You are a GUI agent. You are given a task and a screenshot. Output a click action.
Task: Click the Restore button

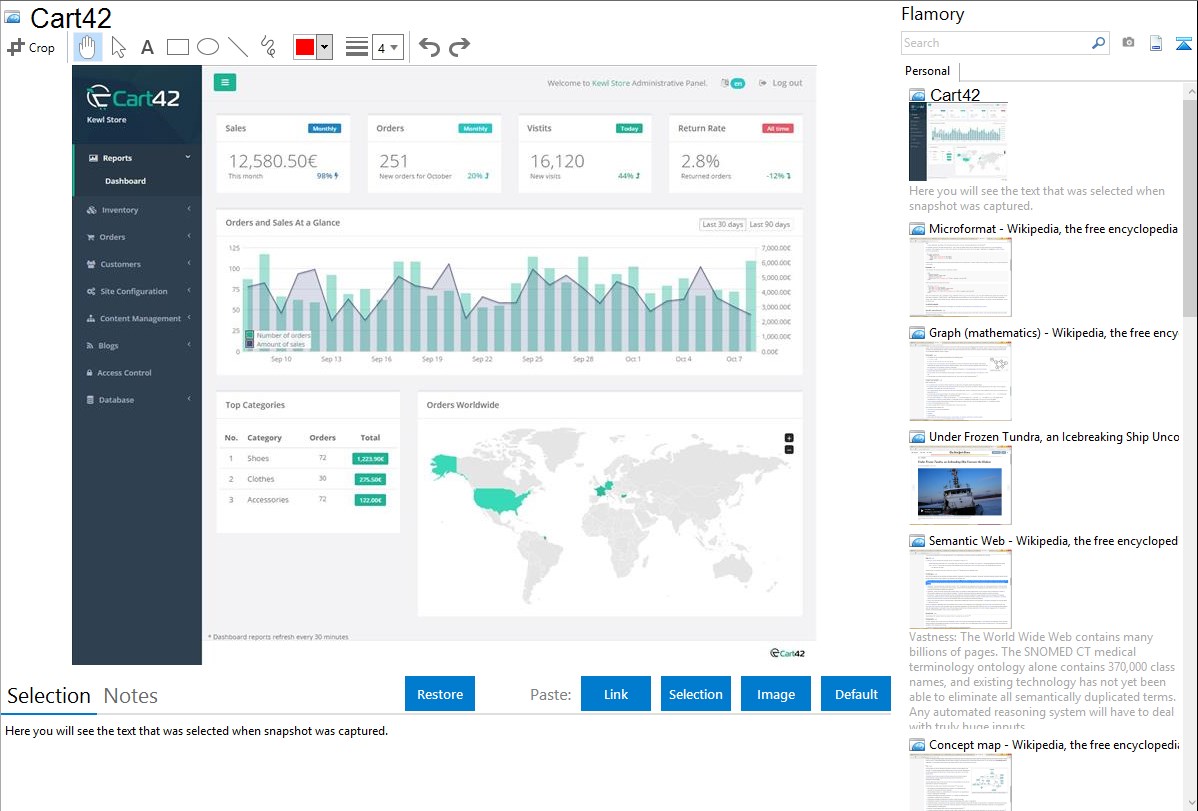click(x=440, y=694)
